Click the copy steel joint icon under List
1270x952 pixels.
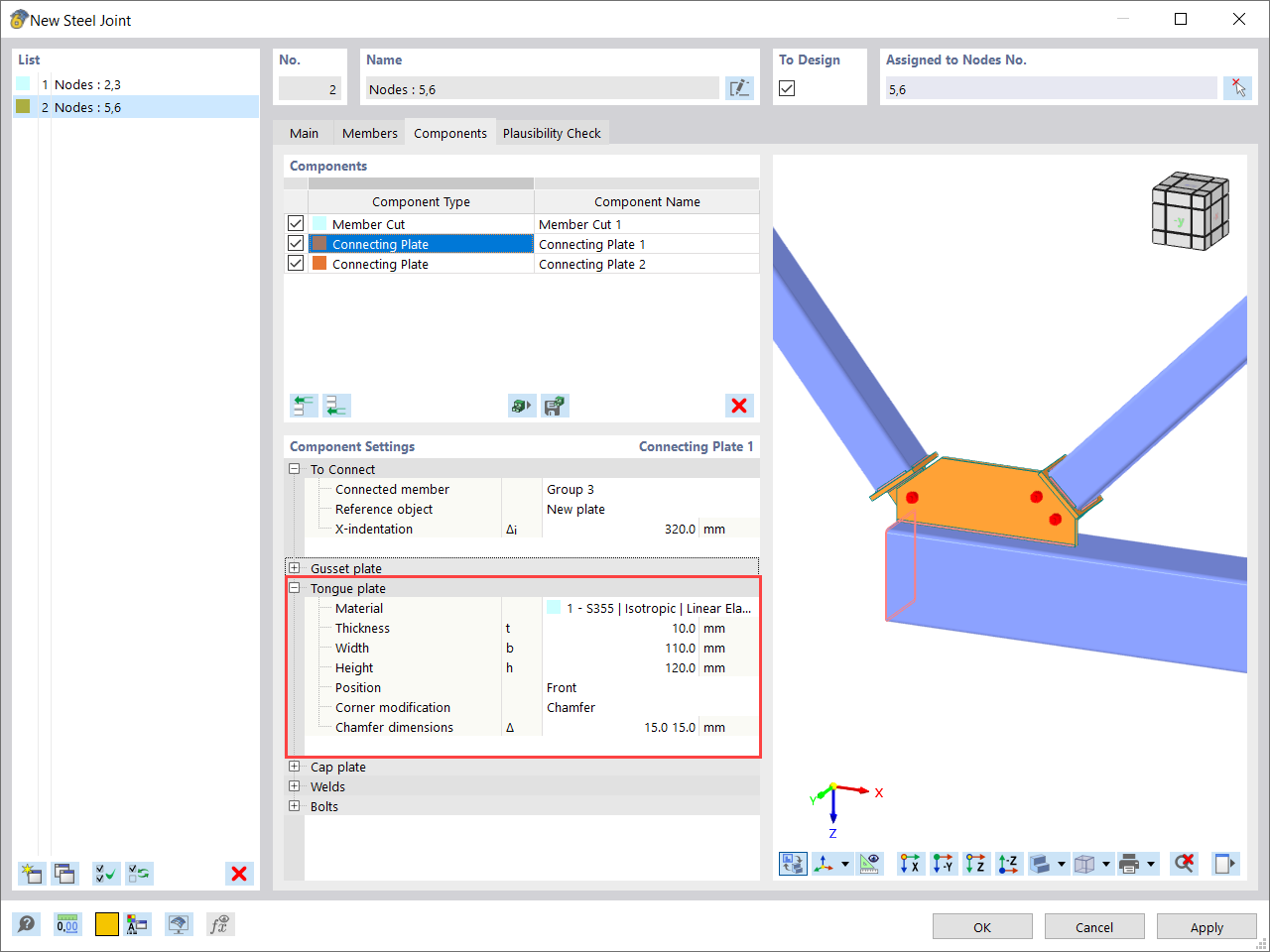[64, 874]
